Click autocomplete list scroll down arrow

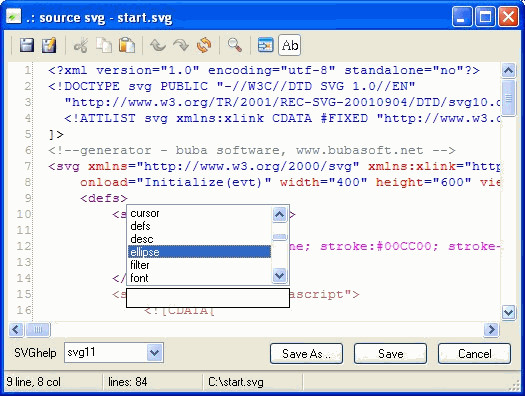tap(280, 276)
